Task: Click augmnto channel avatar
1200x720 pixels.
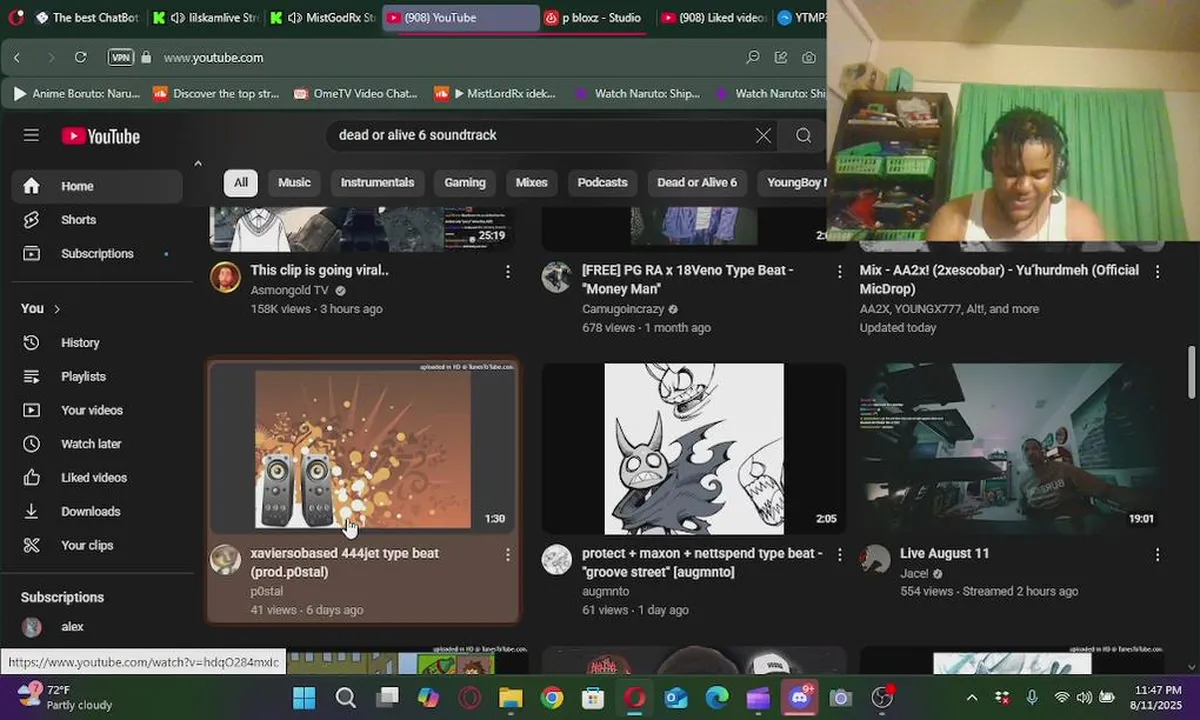Action: (557, 560)
